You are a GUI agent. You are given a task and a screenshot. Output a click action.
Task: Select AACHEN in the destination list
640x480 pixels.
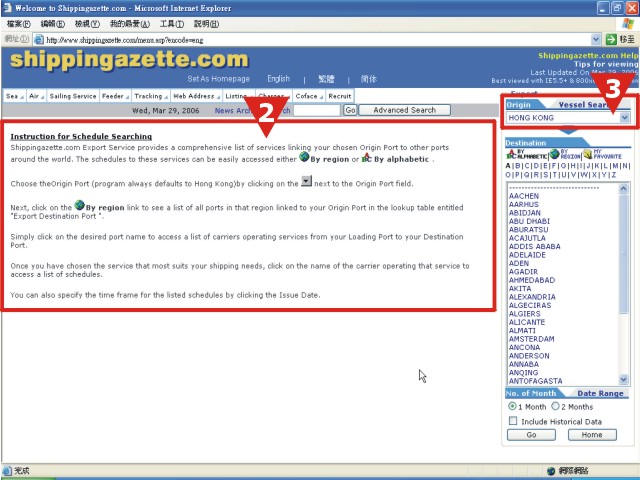pyautogui.click(x=524, y=196)
